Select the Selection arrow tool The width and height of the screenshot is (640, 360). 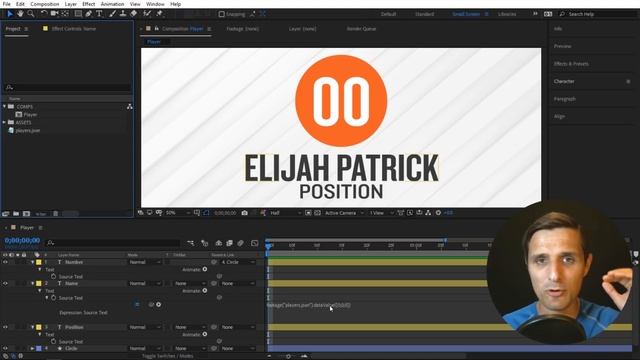10,14
